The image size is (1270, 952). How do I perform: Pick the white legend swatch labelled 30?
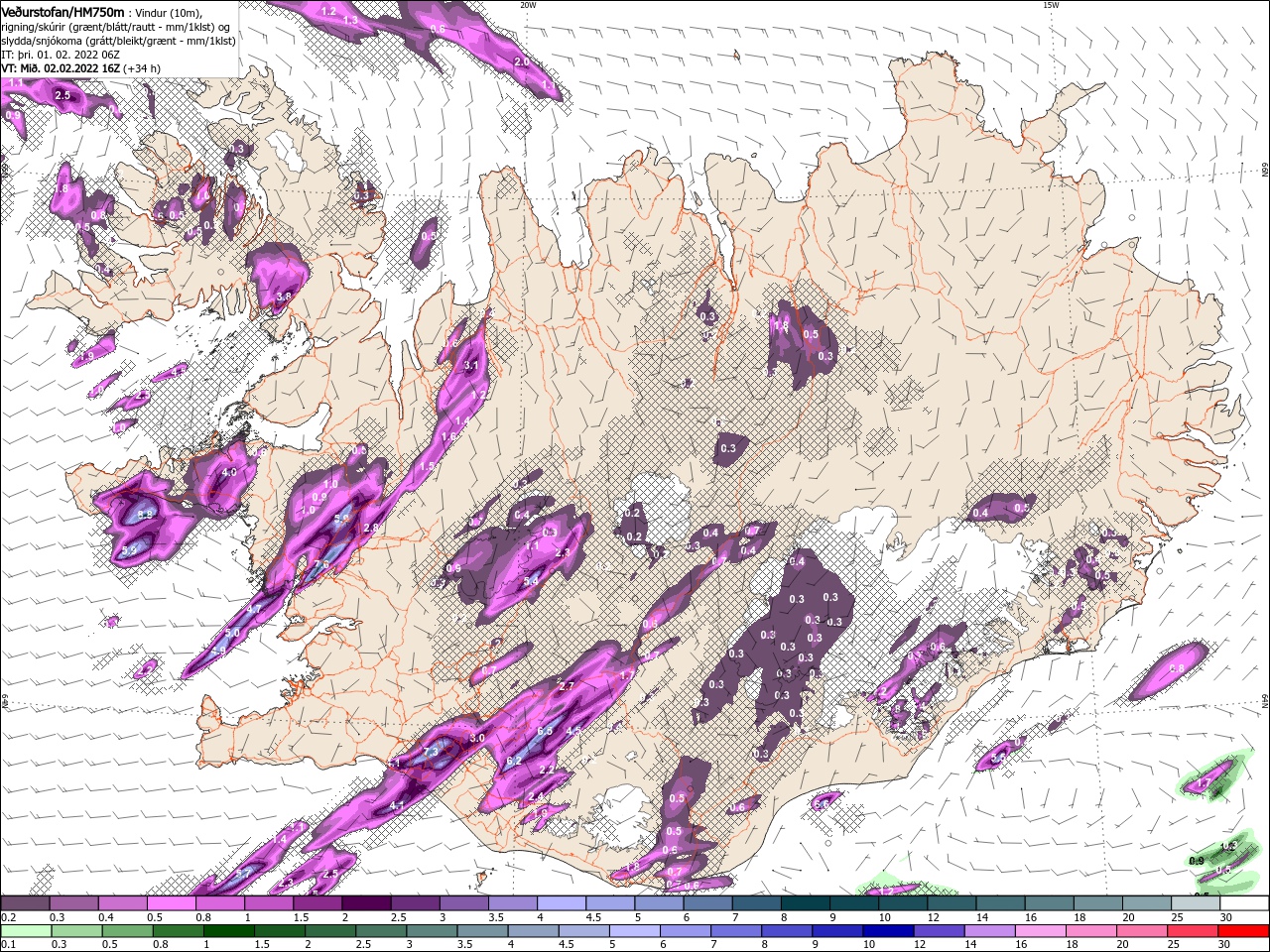1245,903
